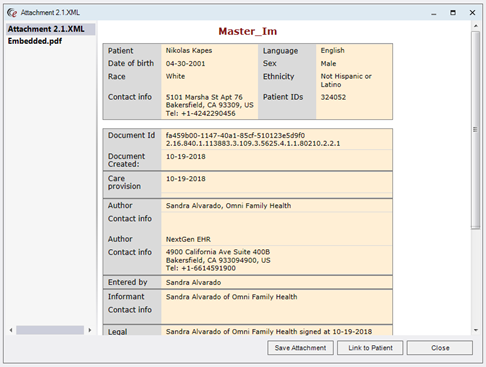The height and width of the screenshot is (367, 486).
Task: Click informant Sandra Alvarado of Omni Family Health
Action: [x=231, y=297]
